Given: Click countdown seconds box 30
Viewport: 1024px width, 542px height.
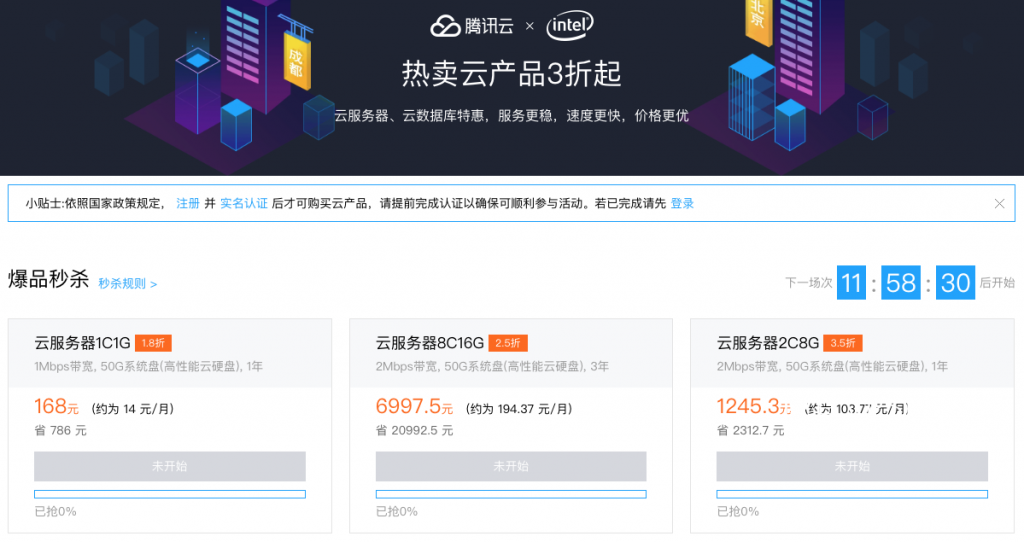Looking at the screenshot, I should coord(955,283).
